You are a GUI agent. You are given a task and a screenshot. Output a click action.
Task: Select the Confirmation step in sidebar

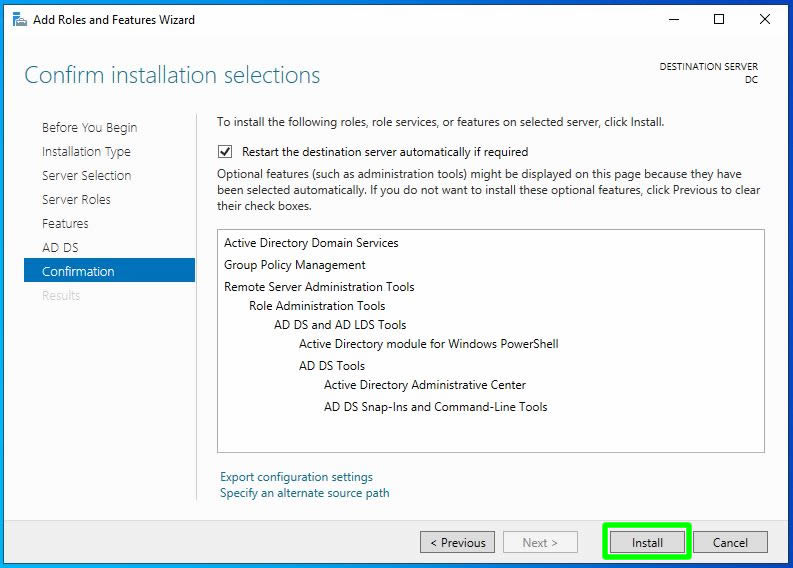coord(78,271)
